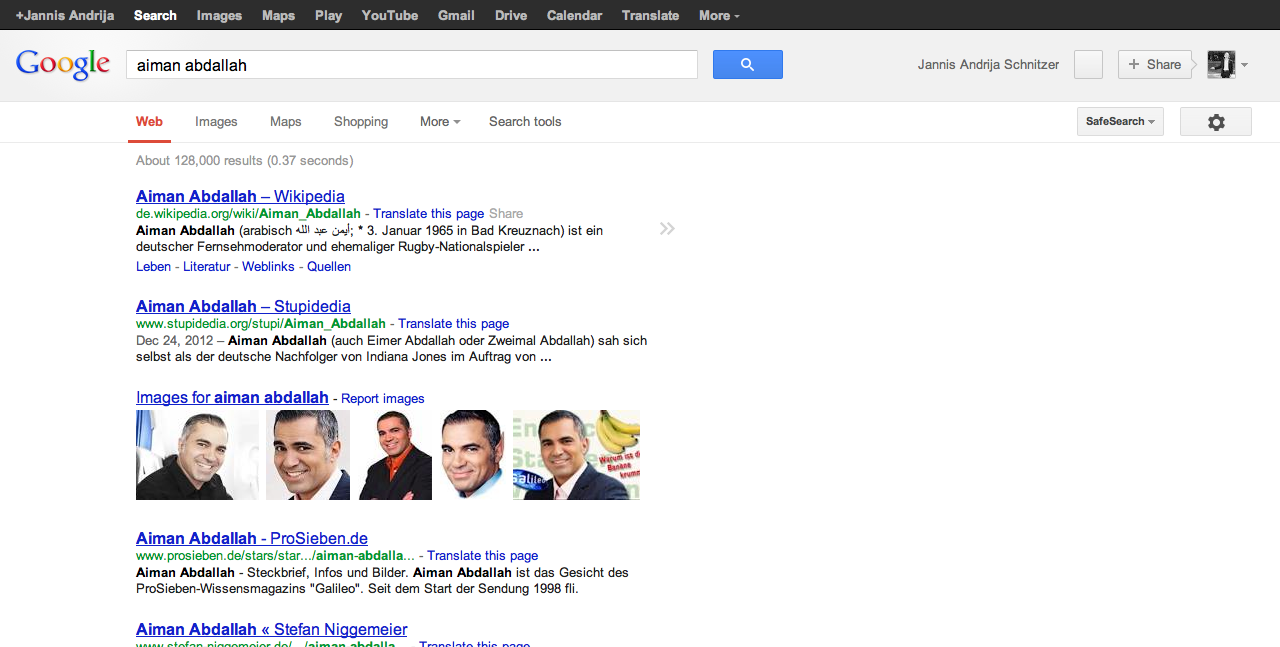Select the Web results tab
The width and height of the screenshot is (1280, 647).
(149, 121)
